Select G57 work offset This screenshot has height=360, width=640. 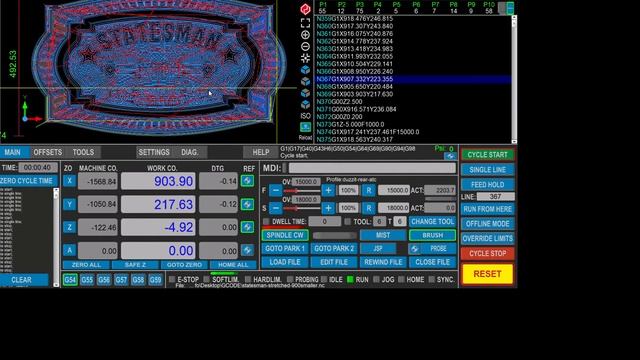click(x=121, y=280)
